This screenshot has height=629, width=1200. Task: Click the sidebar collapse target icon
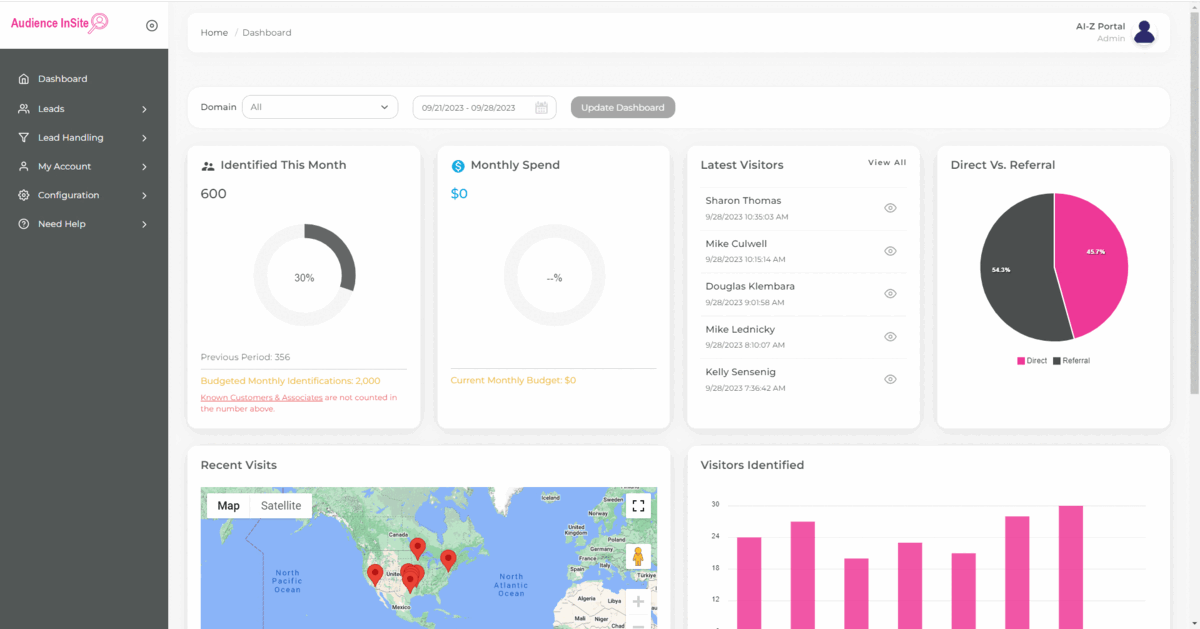[152, 26]
